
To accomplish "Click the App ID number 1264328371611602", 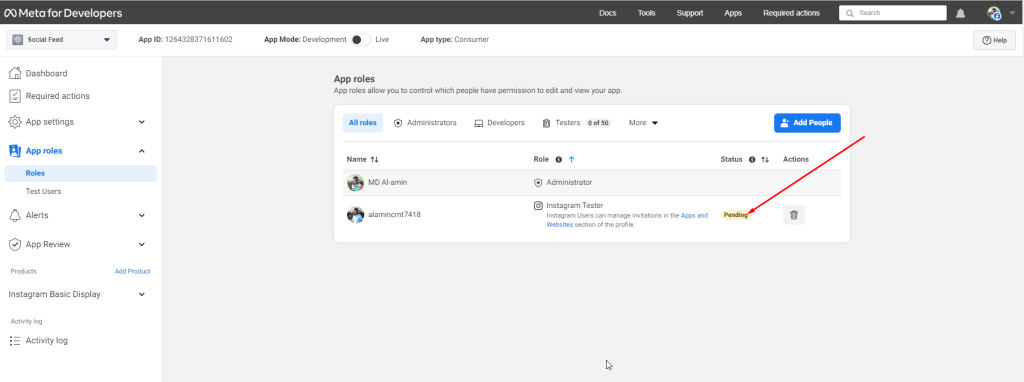I will [198, 40].
